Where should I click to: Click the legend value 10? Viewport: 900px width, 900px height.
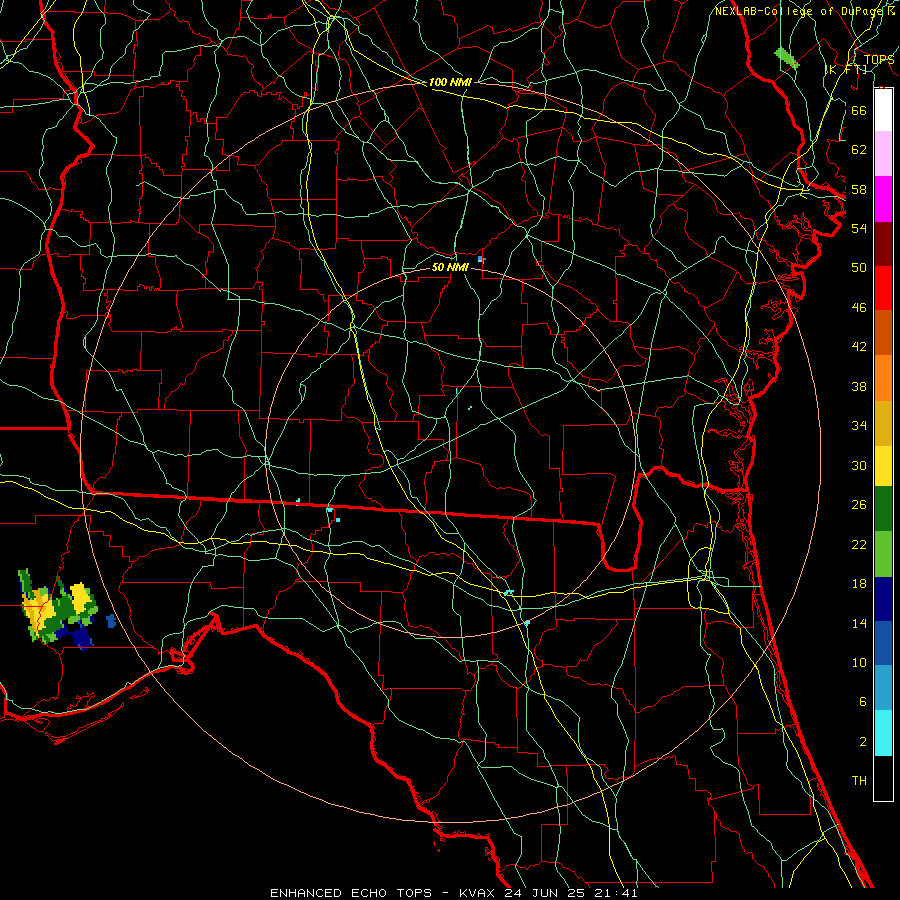coord(859,662)
